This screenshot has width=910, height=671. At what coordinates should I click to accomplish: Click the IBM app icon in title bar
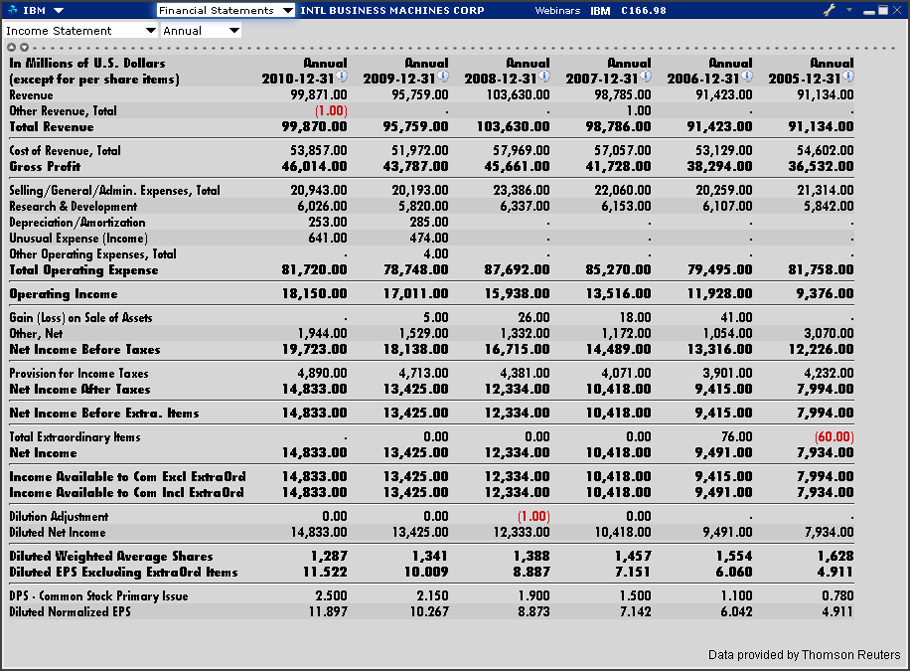(x=12, y=10)
